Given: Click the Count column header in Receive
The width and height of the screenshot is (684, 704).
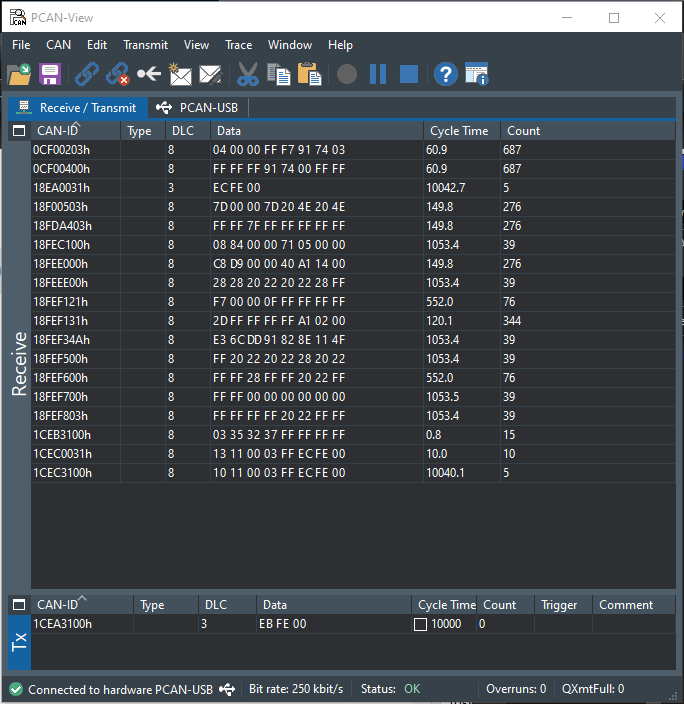Looking at the screenshot, I should pos(523,131).
